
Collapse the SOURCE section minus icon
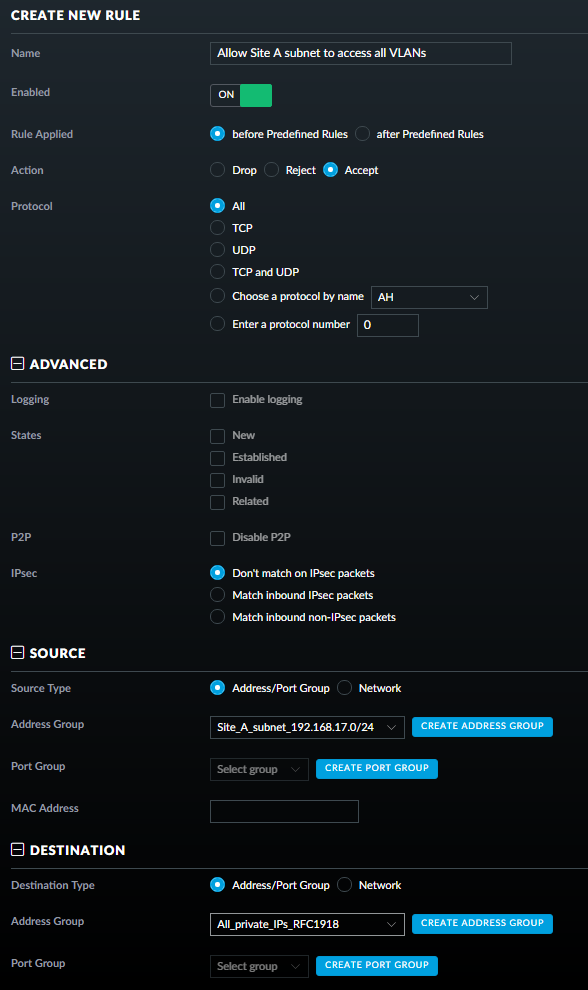[18, 652]
